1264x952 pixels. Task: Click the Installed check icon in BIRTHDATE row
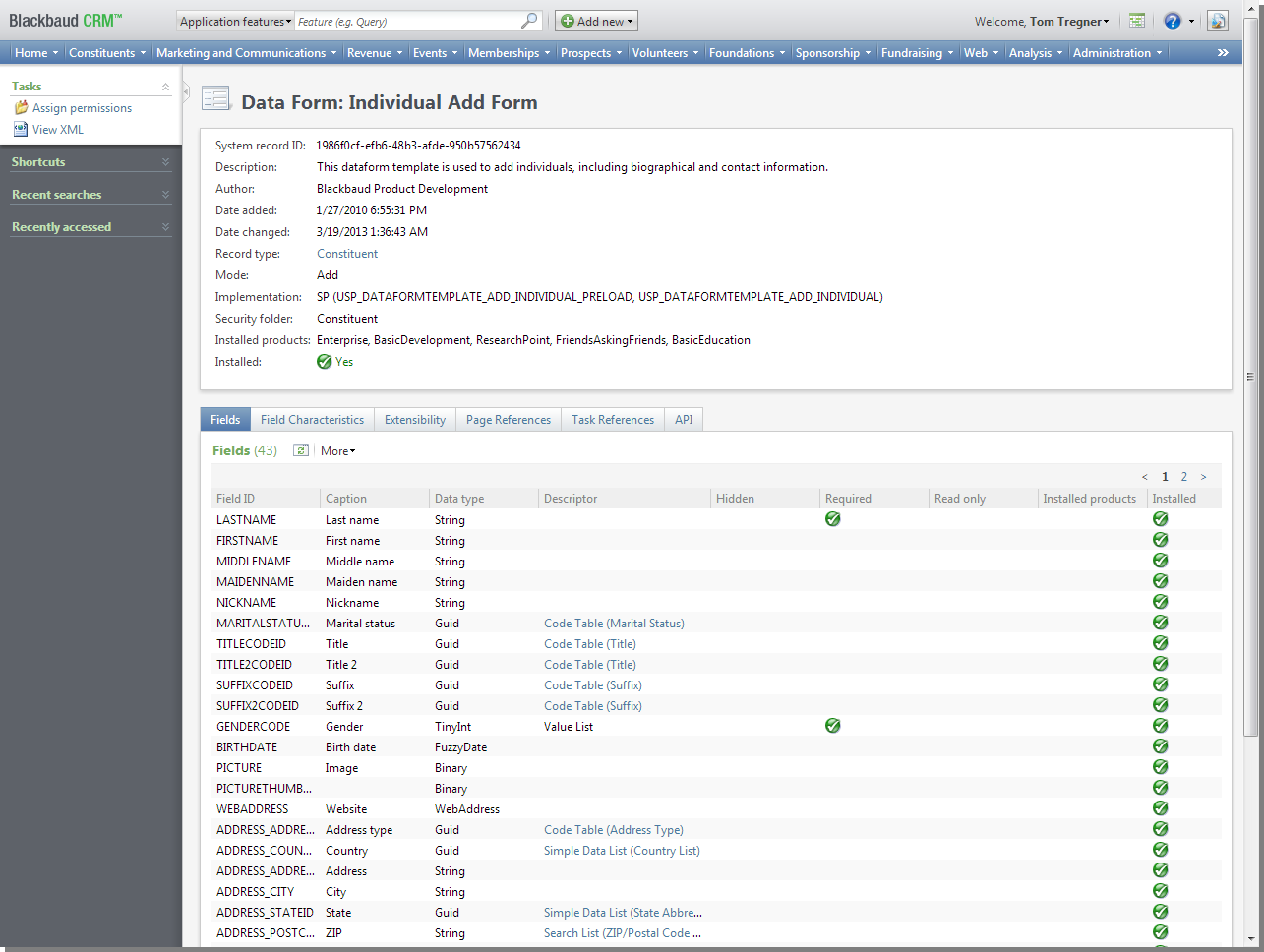[1161, 746]
